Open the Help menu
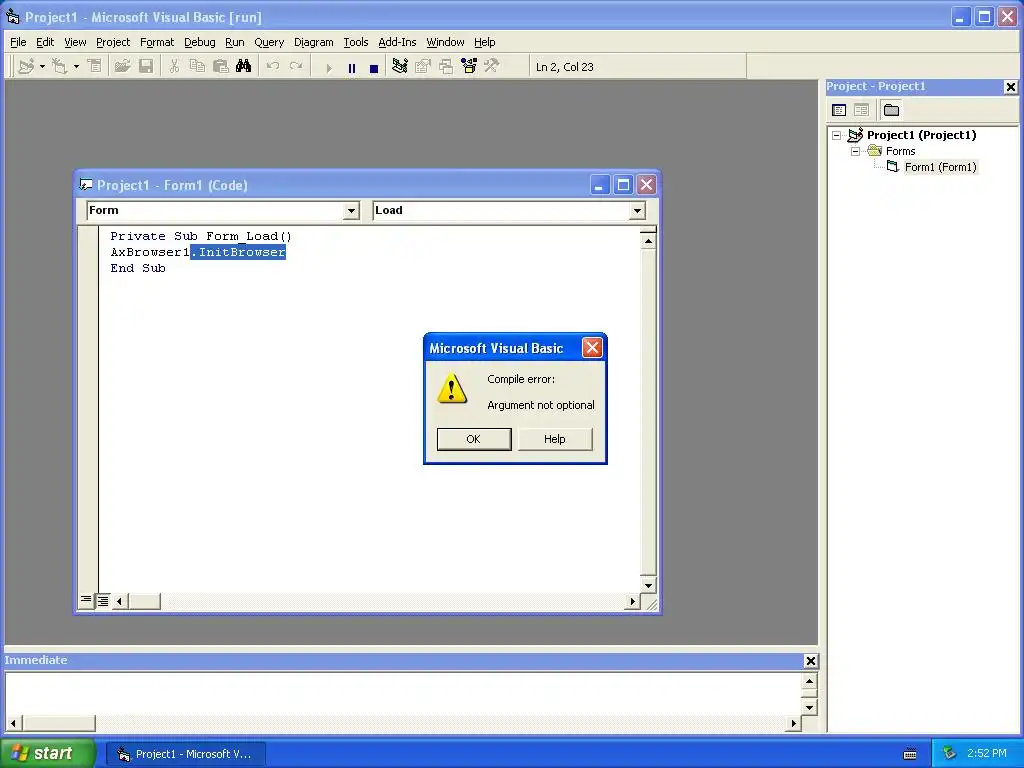Image resolution: width=1024 pixels, height=768 pixels. [x=485, y=42]
